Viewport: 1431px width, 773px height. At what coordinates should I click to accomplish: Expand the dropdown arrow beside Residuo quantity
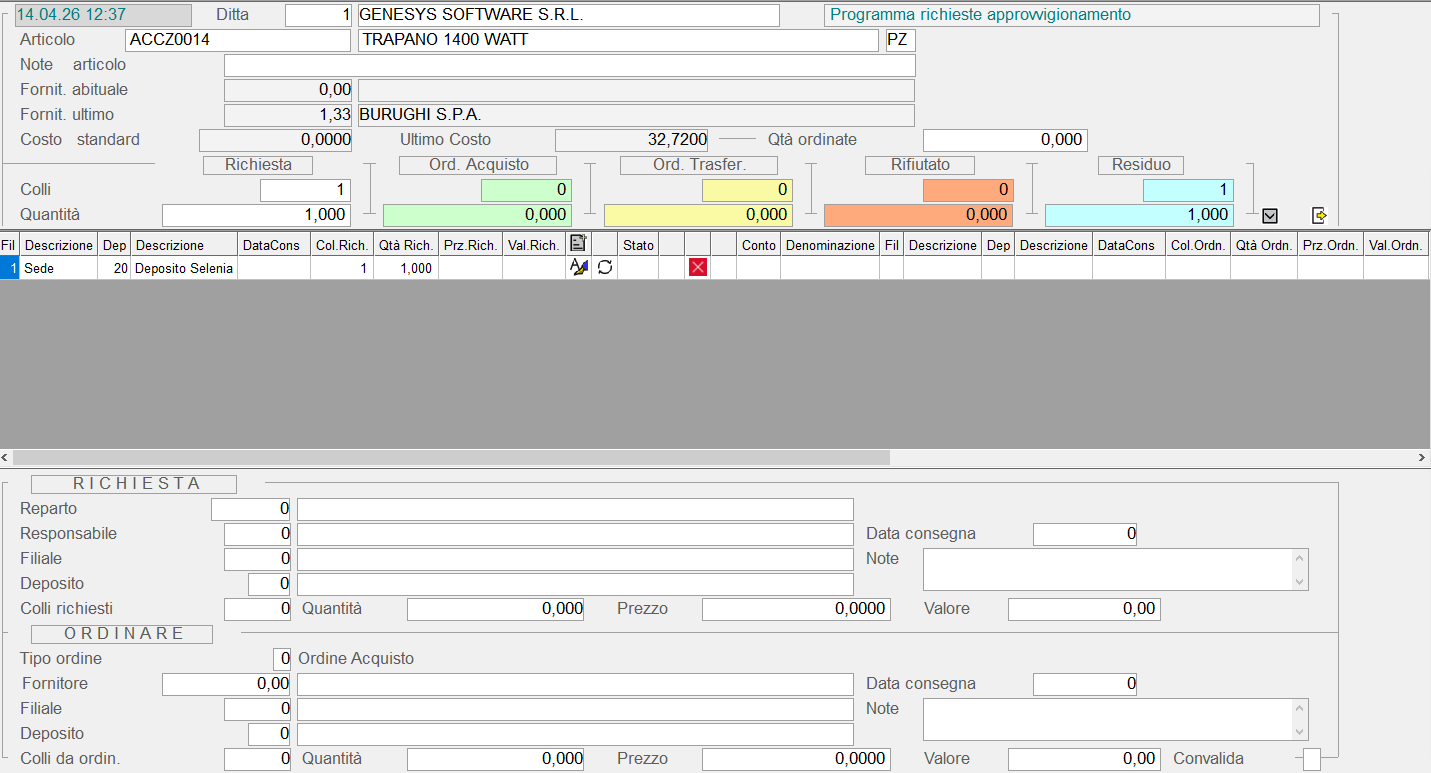tap(1270, 215)
